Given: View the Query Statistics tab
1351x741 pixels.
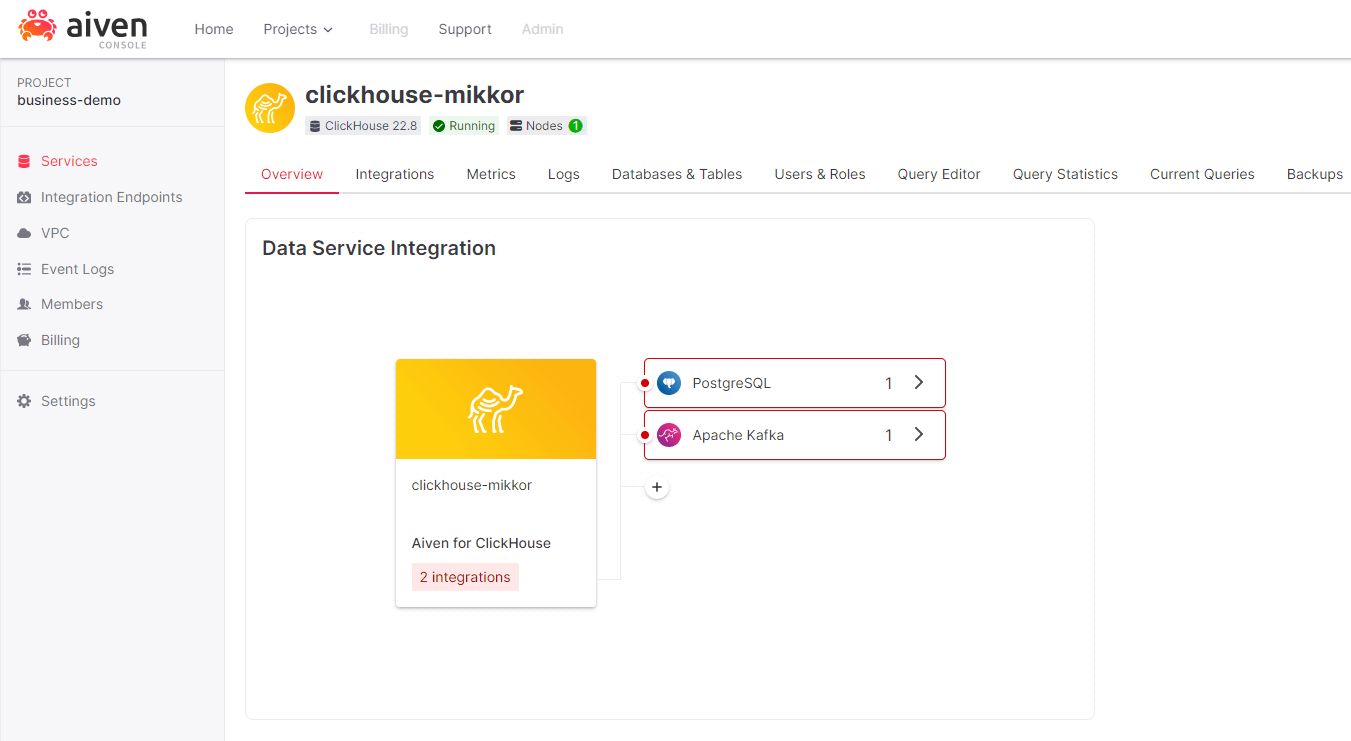Looking at the screenshot, I should click(x=1065, y=174).
